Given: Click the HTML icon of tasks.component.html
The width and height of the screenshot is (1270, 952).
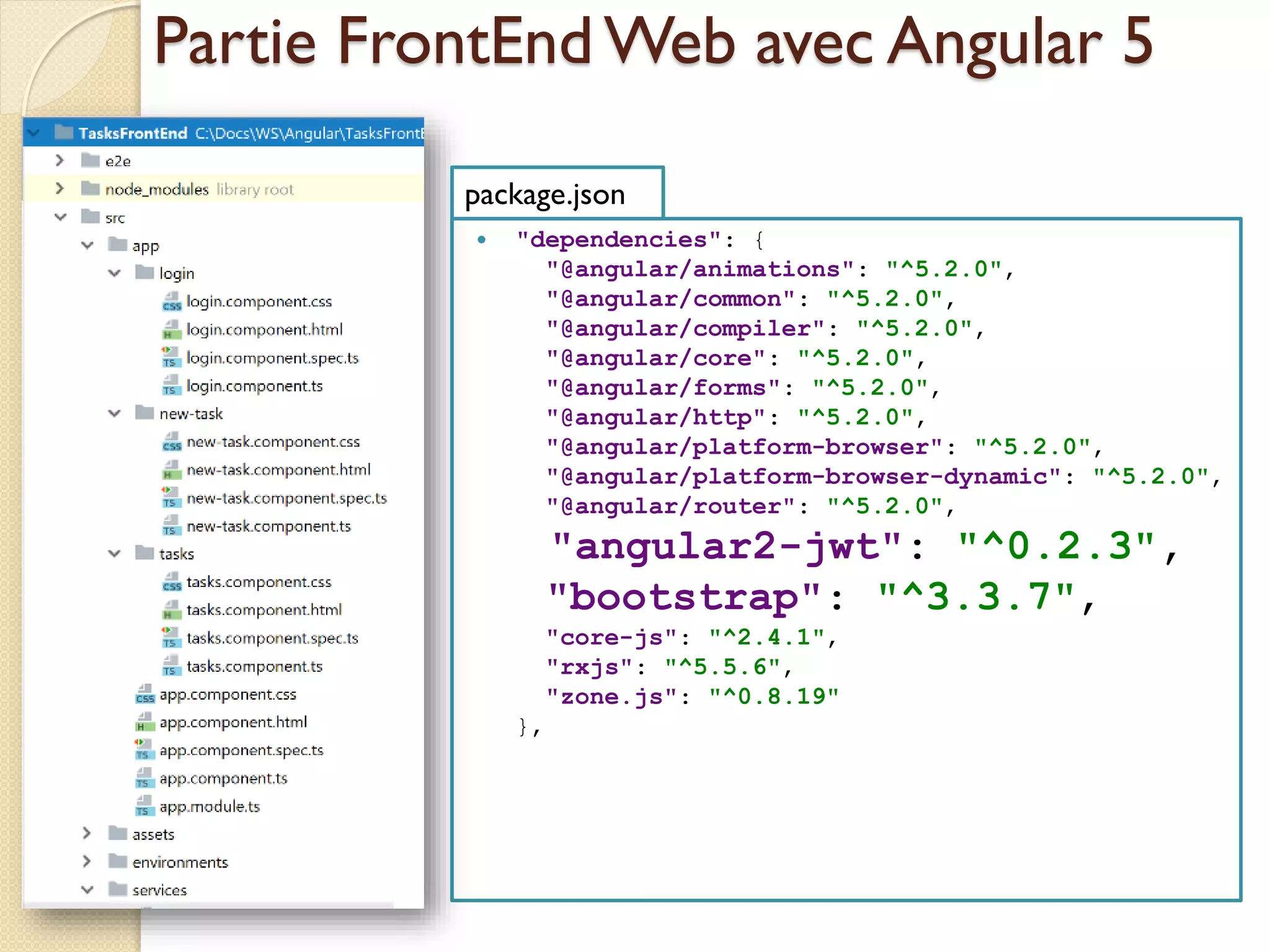Looking at the screenshot, I should [172, 610].
